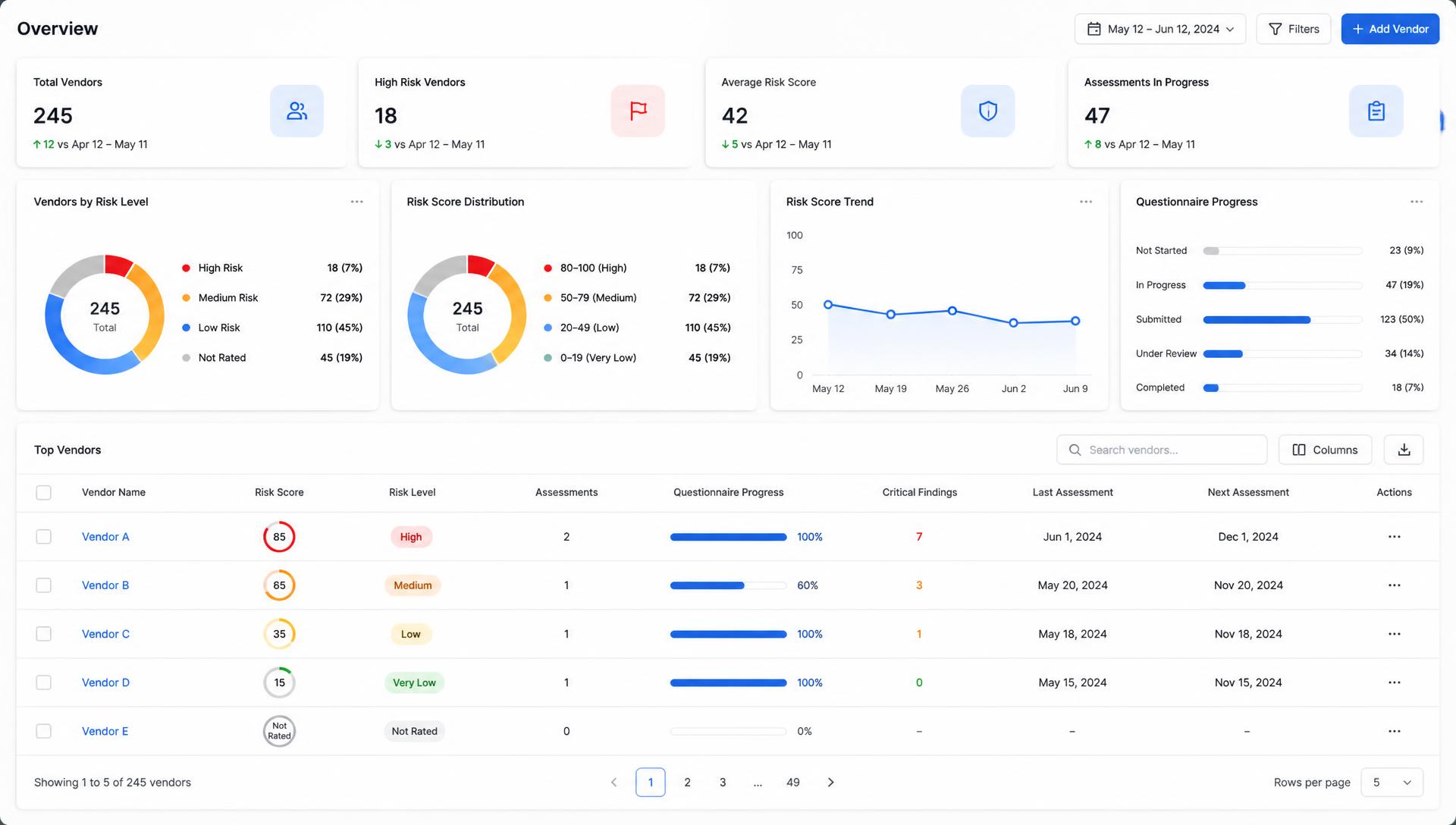Image resolution: width=1456 pixels, height=825 pixels.
Task: Toggle the select-all vendors checkbox
Action: pos(44,493)
